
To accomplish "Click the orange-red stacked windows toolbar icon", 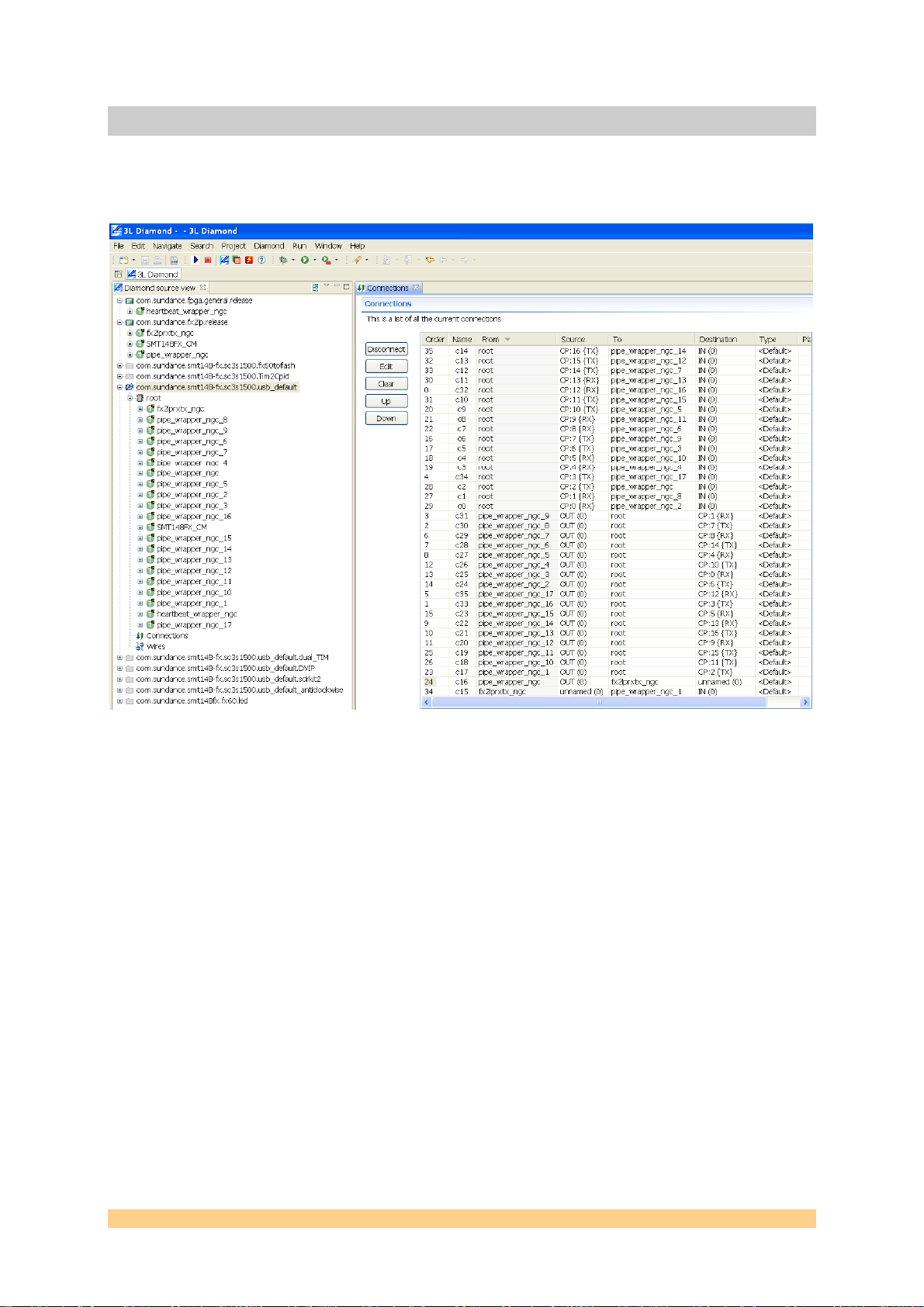I will tap(237, 260).
